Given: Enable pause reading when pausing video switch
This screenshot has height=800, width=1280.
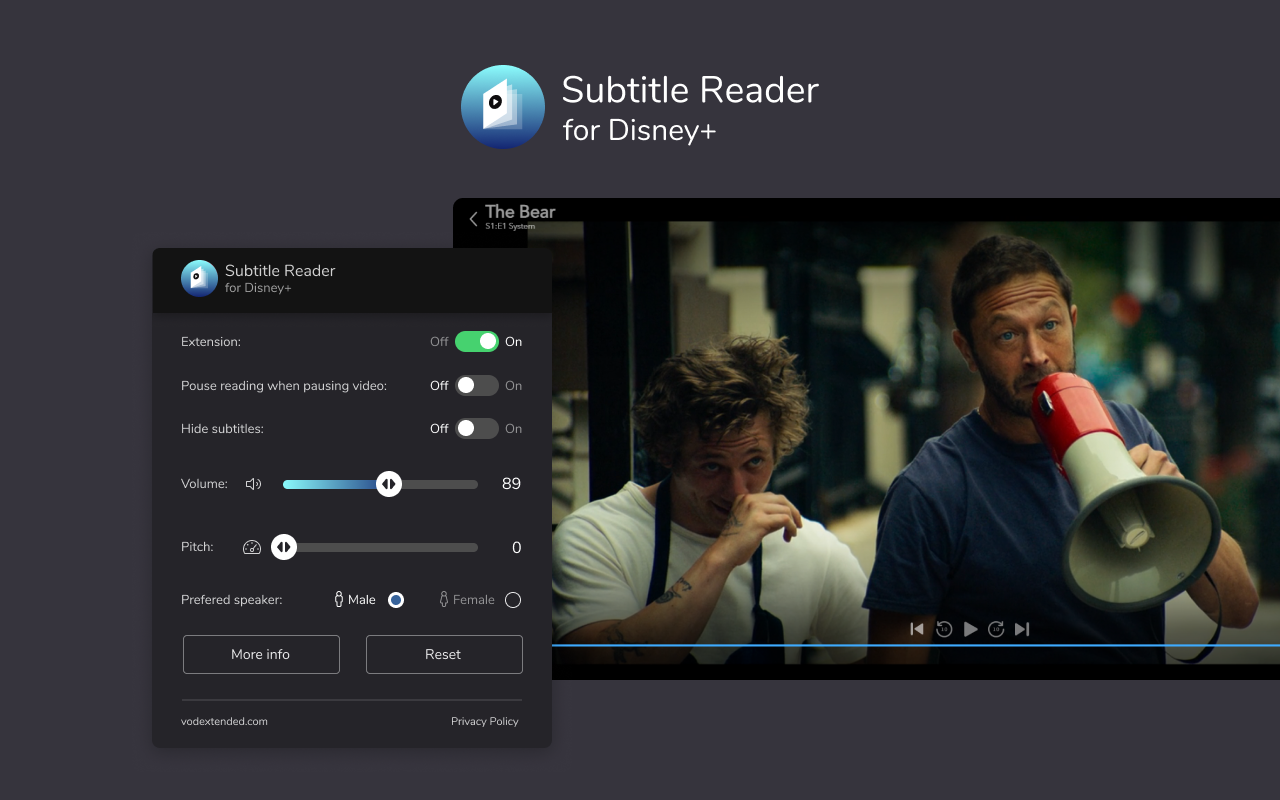Looking at the screenshot, I should tap(477, 386).
